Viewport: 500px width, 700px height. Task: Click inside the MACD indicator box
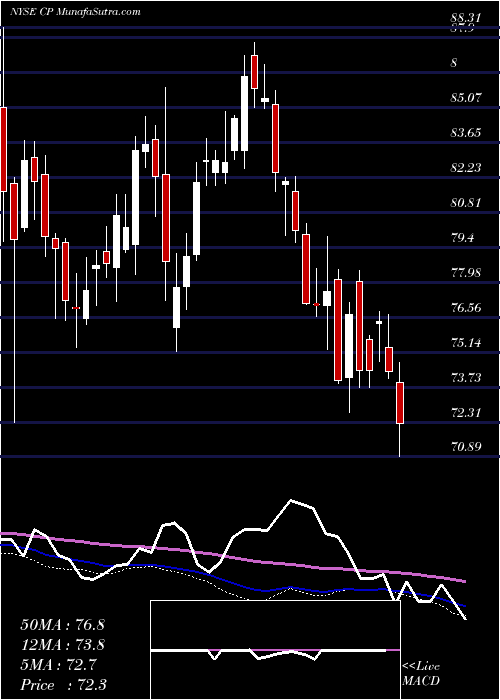pos(275,650)
